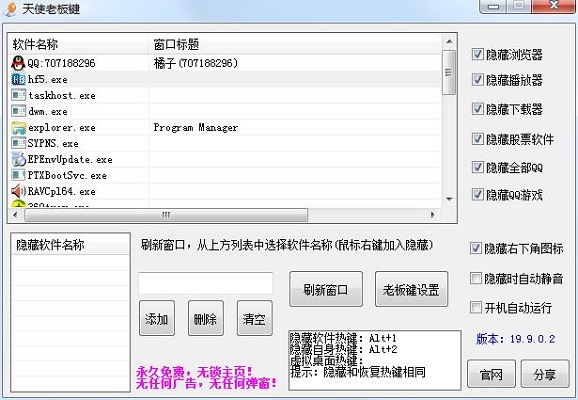Click horizontal scrollbar right arrow

[433, 215]
